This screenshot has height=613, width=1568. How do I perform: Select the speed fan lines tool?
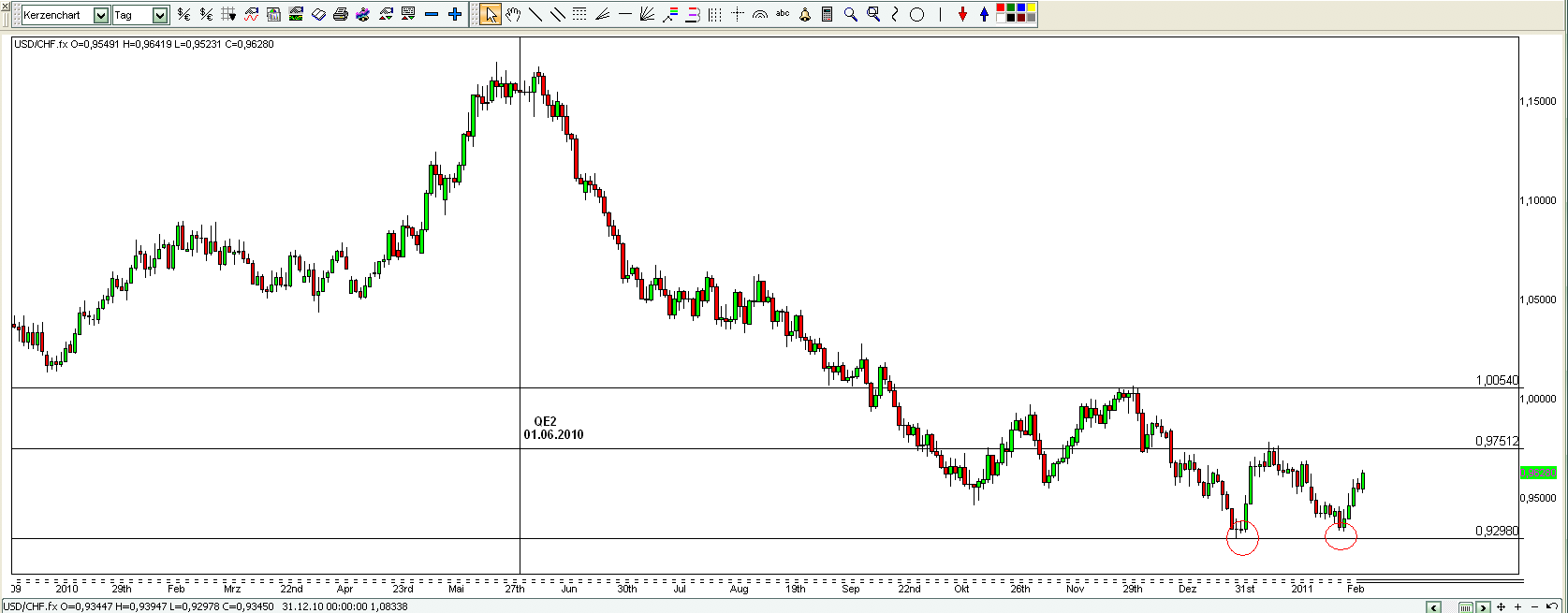602,14
